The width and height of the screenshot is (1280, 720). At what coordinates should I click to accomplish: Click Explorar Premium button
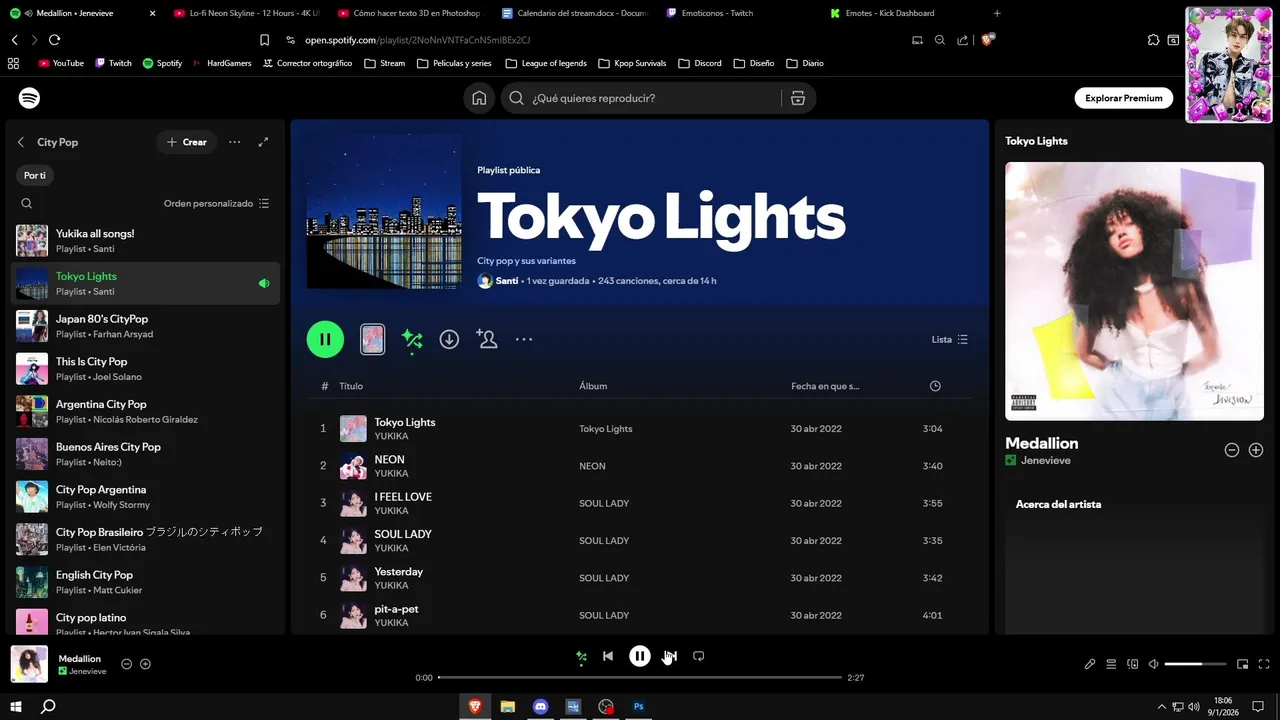click(1124, 98)
